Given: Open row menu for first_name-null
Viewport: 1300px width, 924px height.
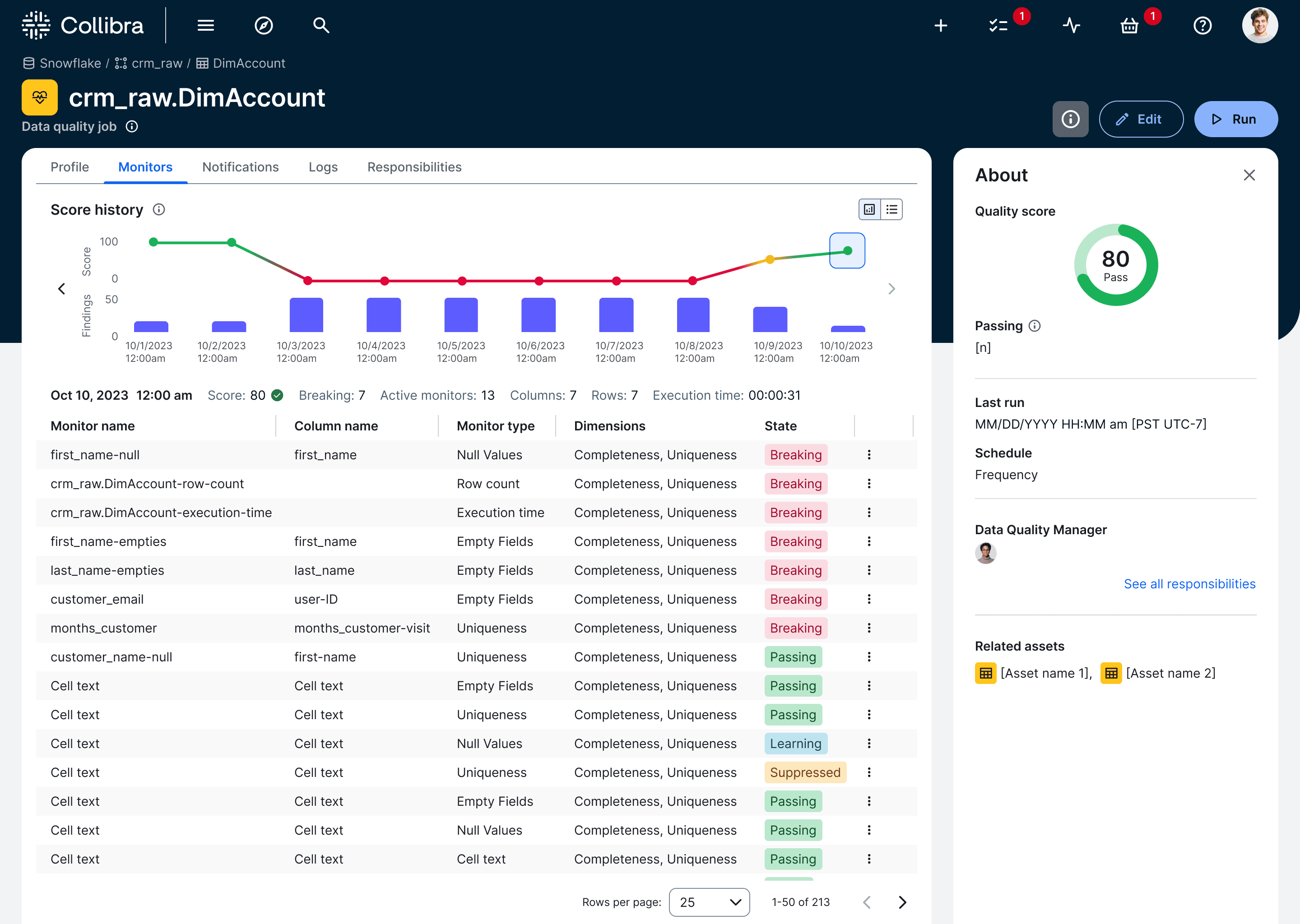Looking at the screenshot, I should 868,455.
